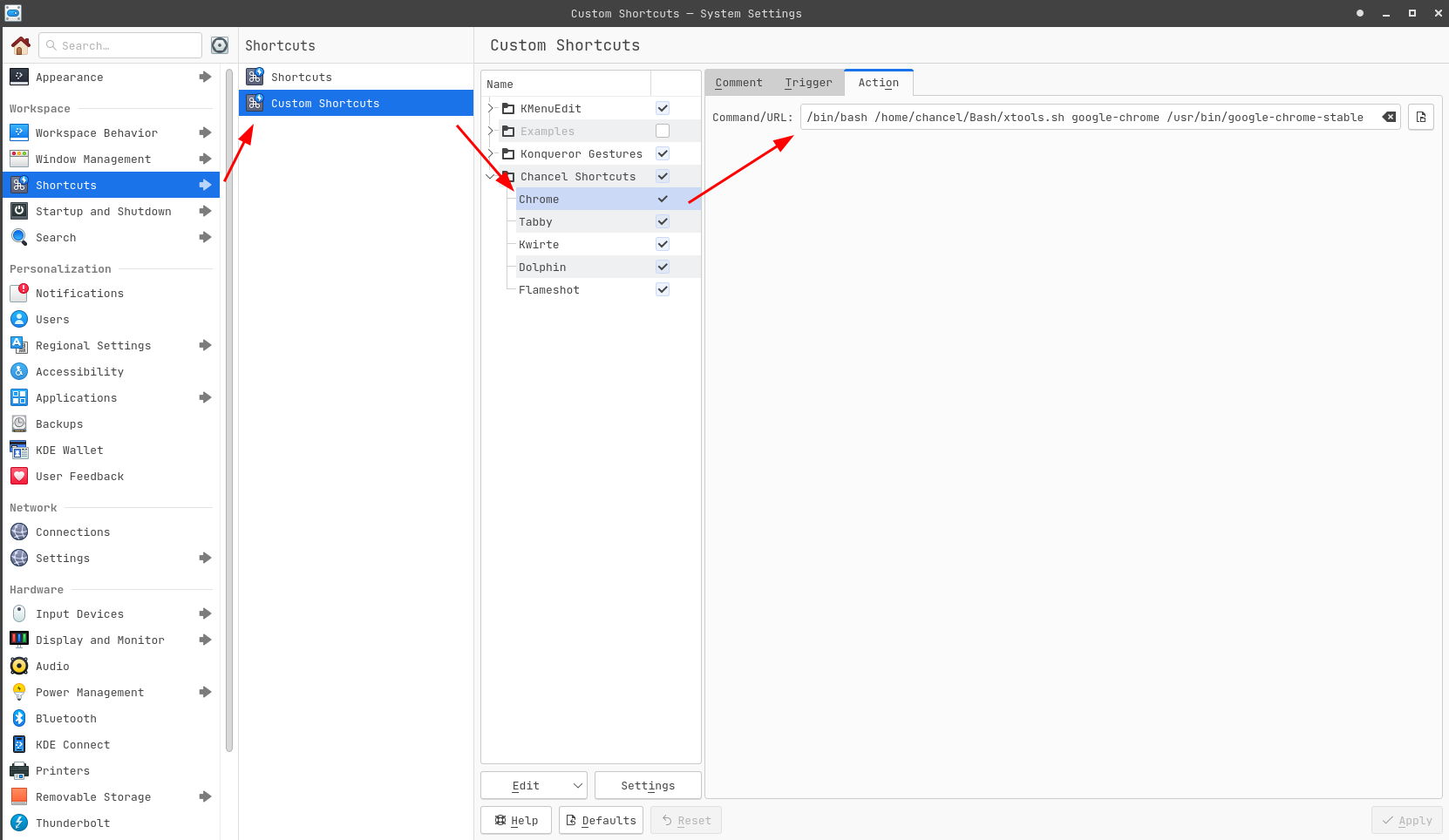Click the sidebar vertical scrollbar
1449x840 pixels.
coord(229,410)
